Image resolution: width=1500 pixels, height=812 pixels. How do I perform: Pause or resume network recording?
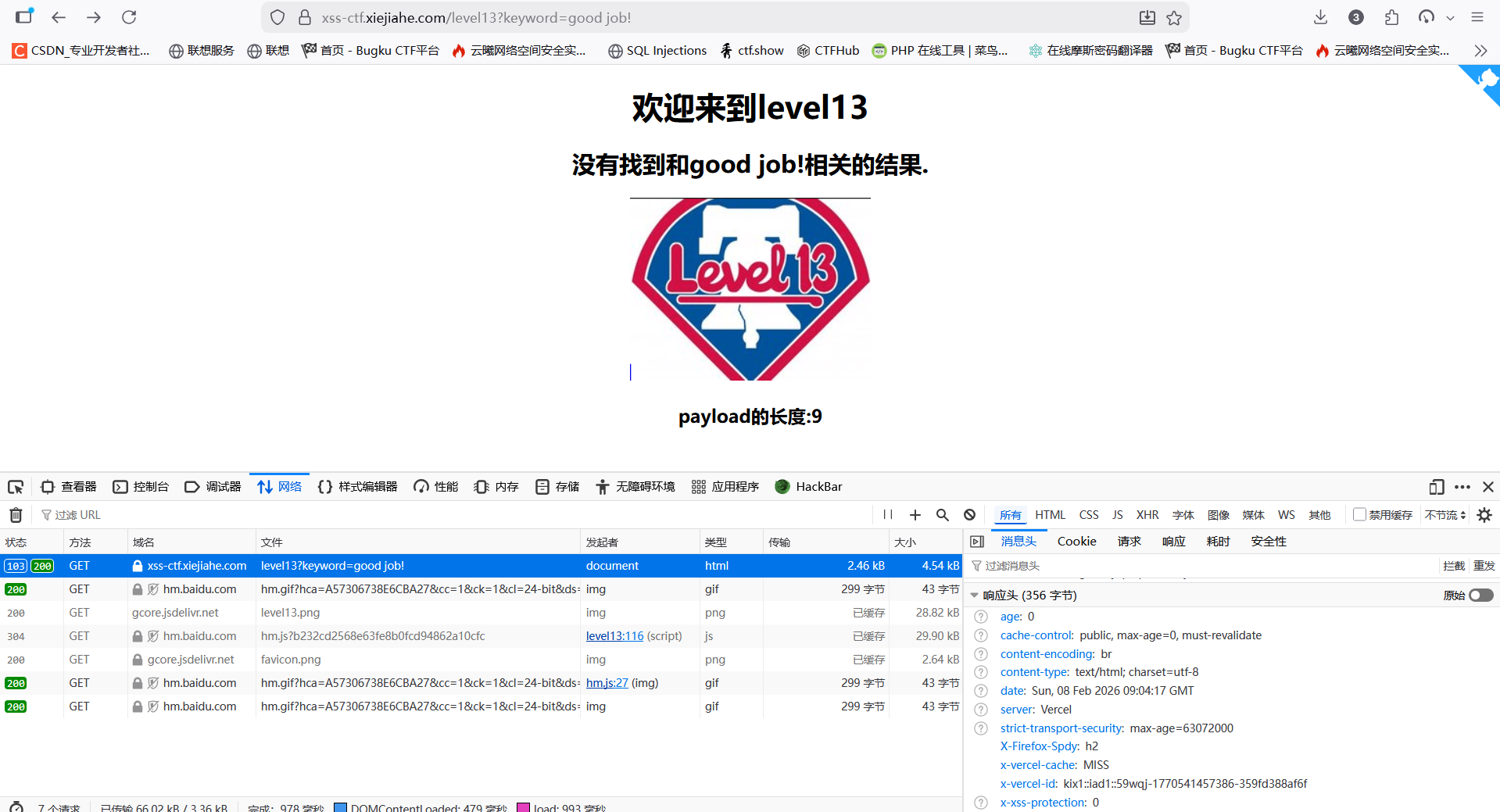point(888,515)
